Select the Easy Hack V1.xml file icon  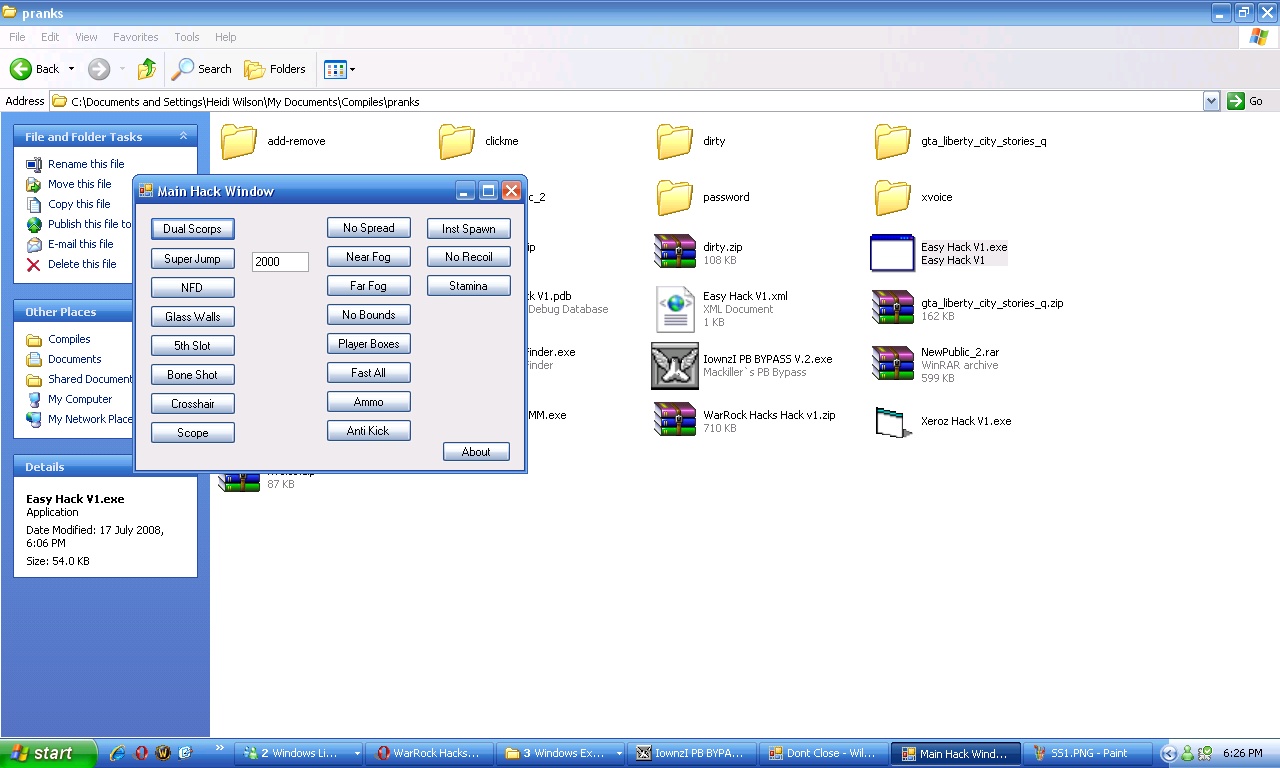pyautogui.click(x=675, y=309)
